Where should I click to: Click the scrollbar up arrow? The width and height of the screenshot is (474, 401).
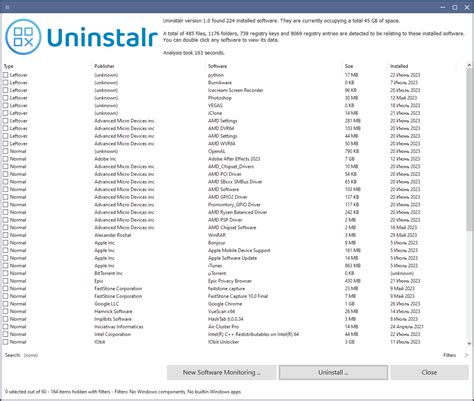pos(469,65)
